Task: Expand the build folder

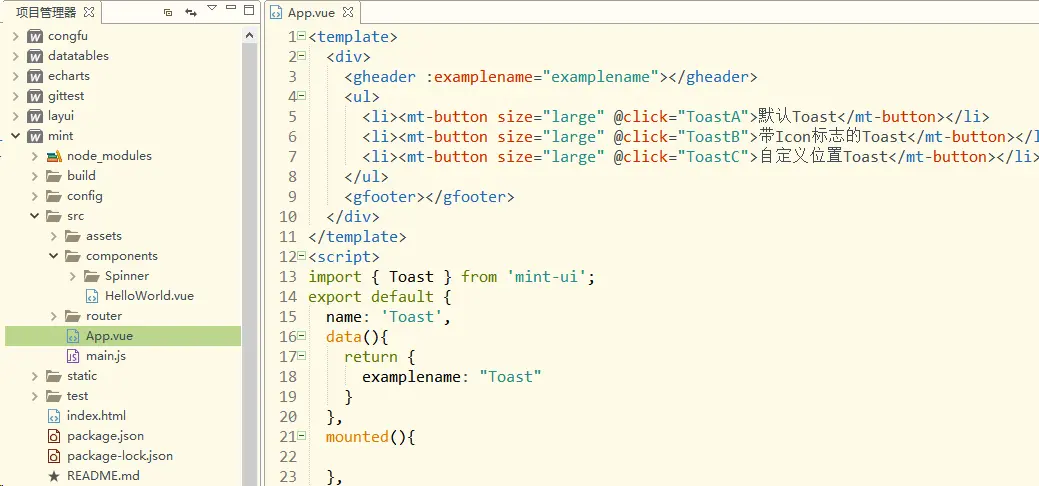Action: pos(34,176)
